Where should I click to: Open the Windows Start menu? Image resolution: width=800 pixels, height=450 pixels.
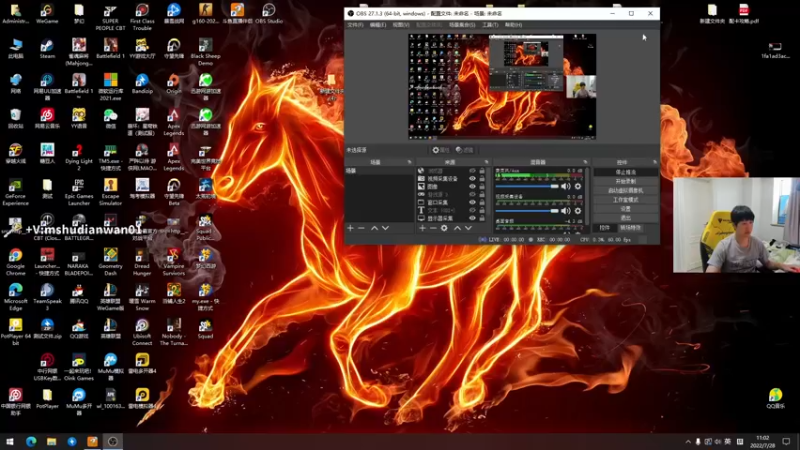10,441
